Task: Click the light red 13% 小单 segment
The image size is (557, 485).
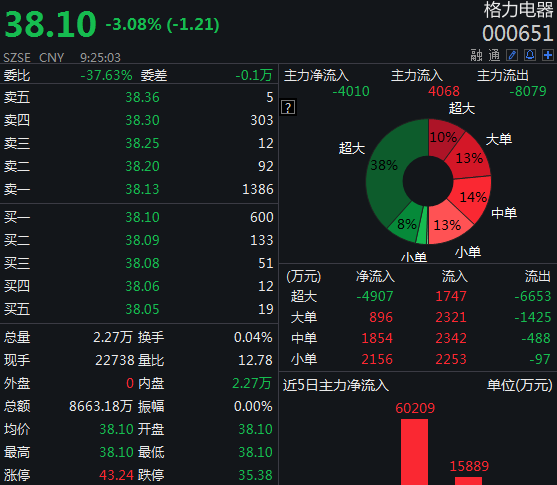Action: (x=448, y=225)
